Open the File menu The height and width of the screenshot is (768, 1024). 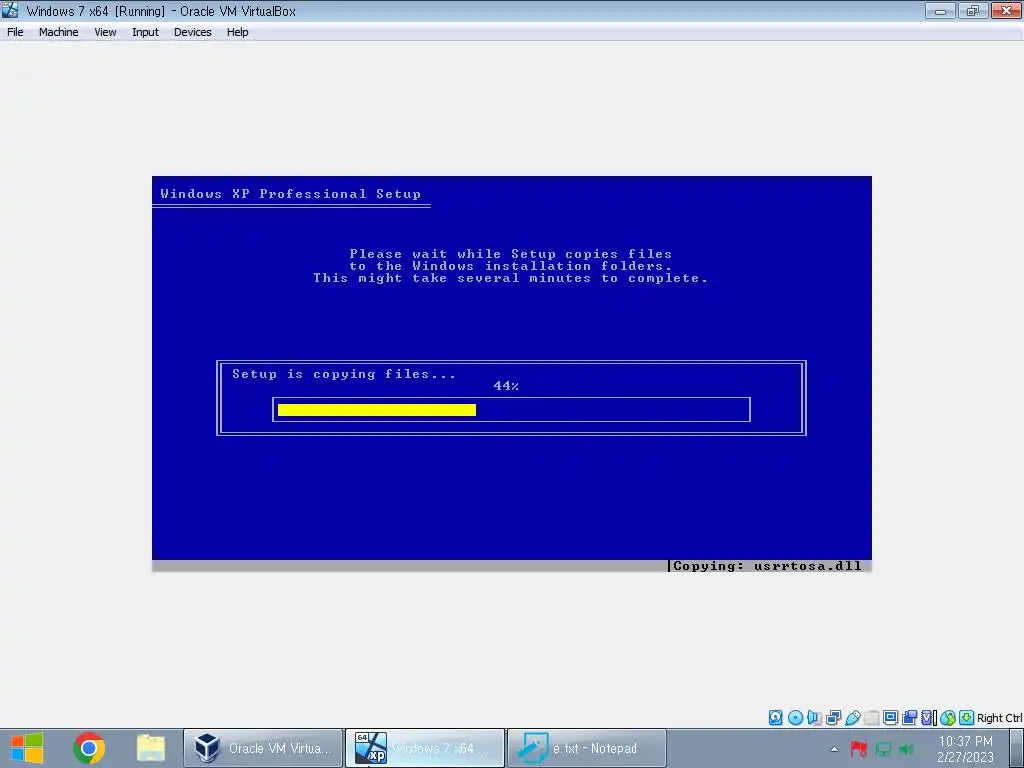pos(15,32)
